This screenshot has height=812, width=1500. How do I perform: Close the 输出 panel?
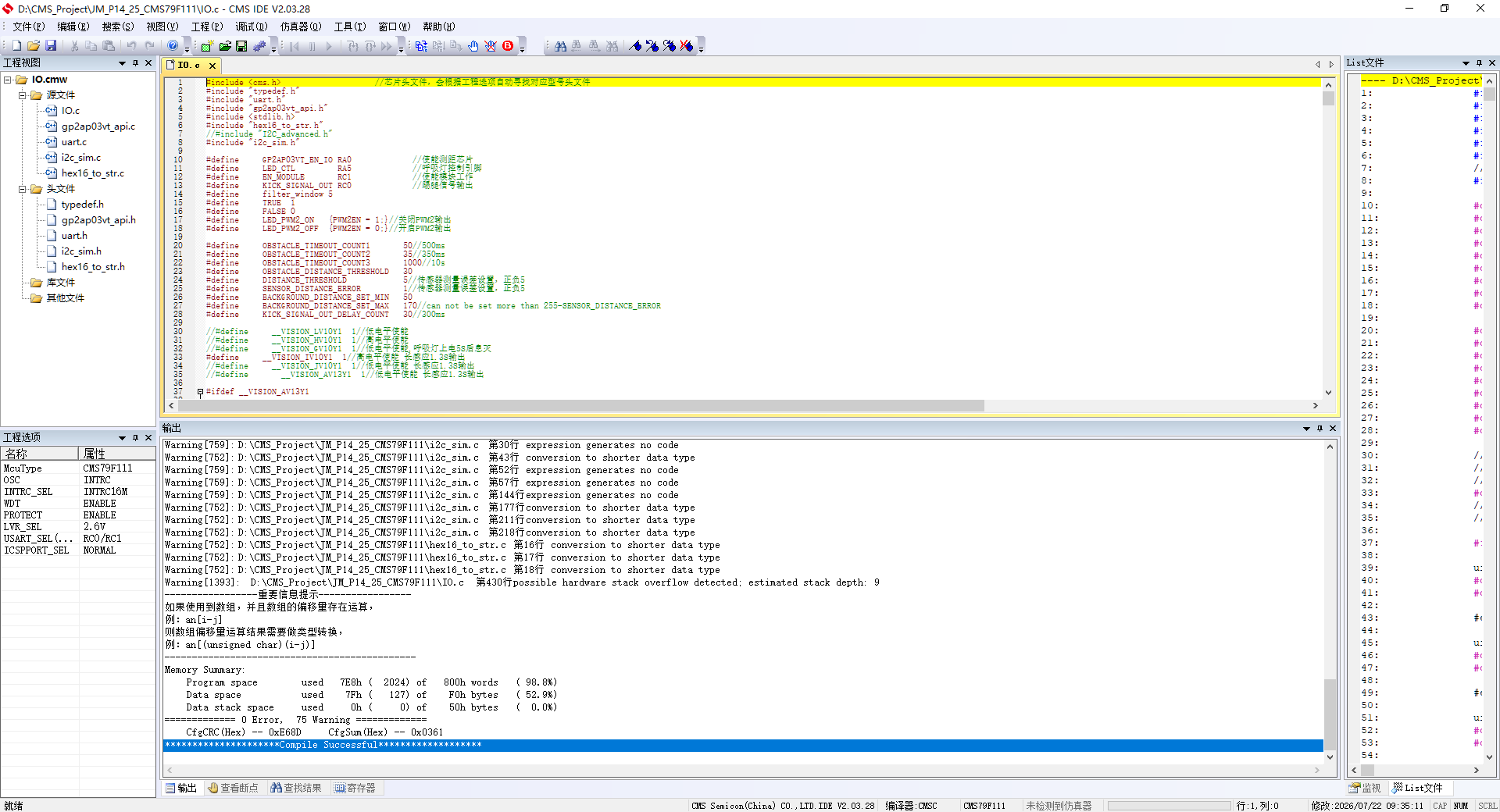pos(1333,428)
